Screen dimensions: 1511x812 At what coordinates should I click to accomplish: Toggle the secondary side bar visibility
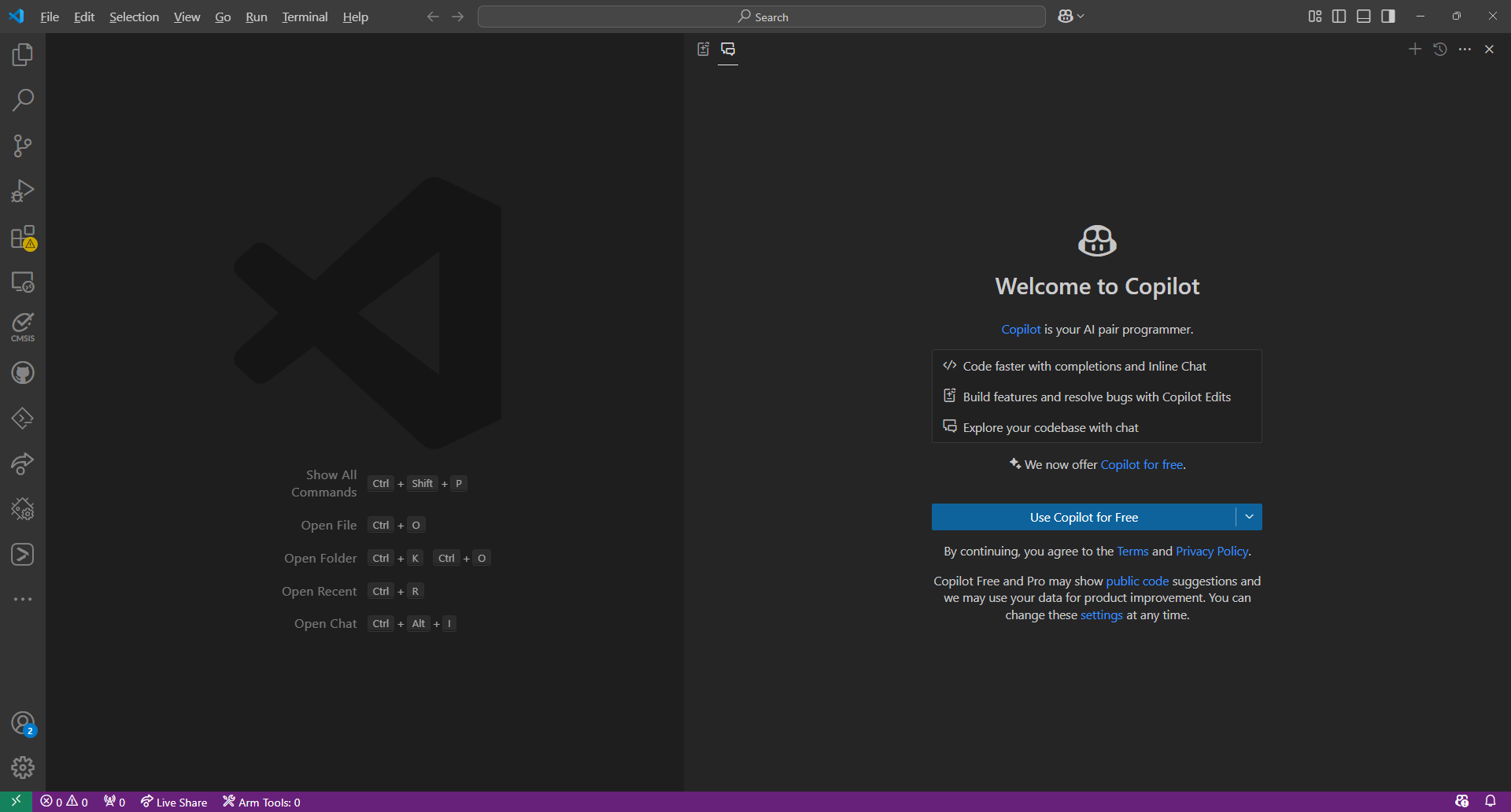pyautogui.click(x=1388, y=17)
